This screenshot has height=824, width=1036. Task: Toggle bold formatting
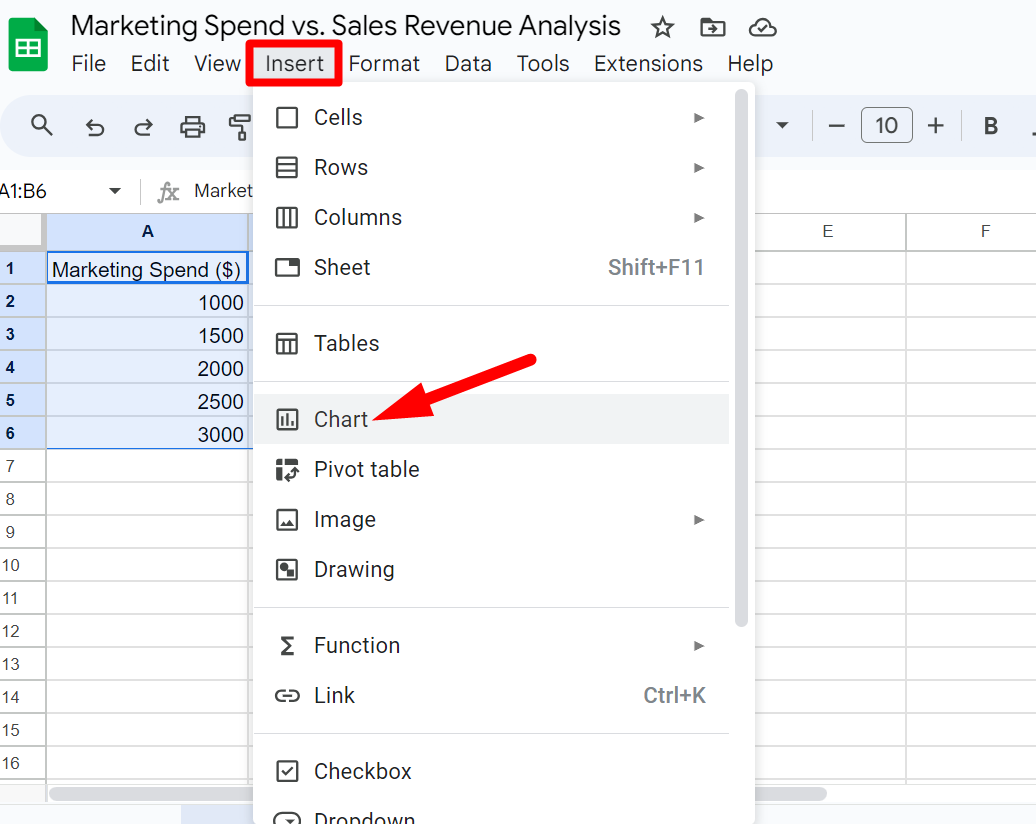(991, 126)
